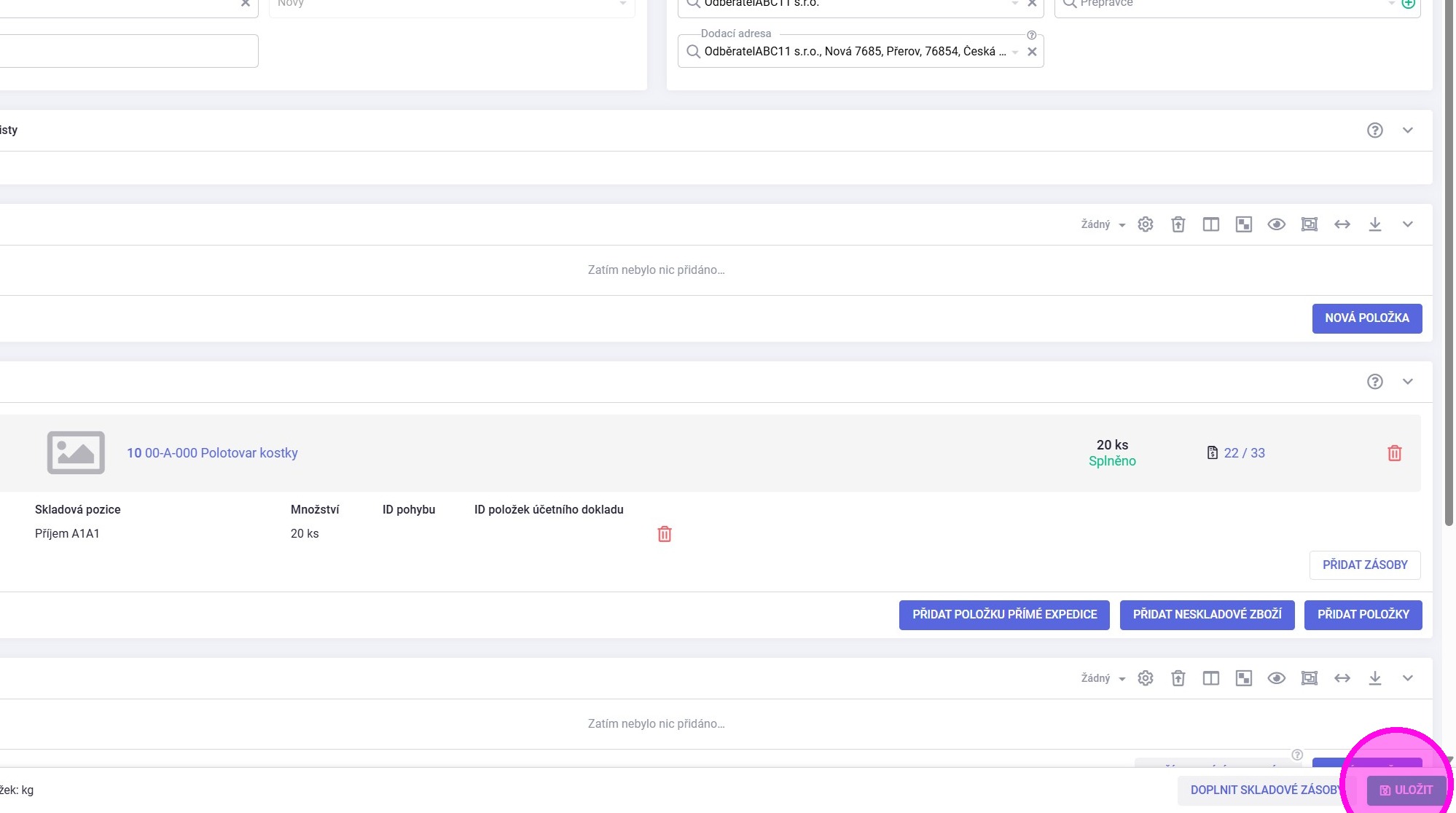Click document icon next to 22 / 33
This screenshot has width=1456, height=813.
1213,453
